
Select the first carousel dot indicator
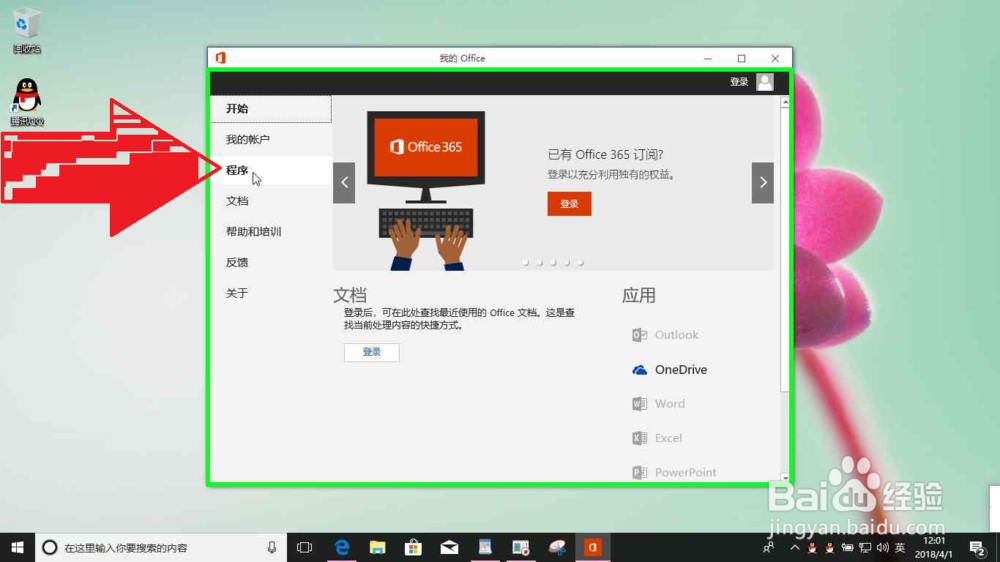pyautogui.click(x=526, y=262)
